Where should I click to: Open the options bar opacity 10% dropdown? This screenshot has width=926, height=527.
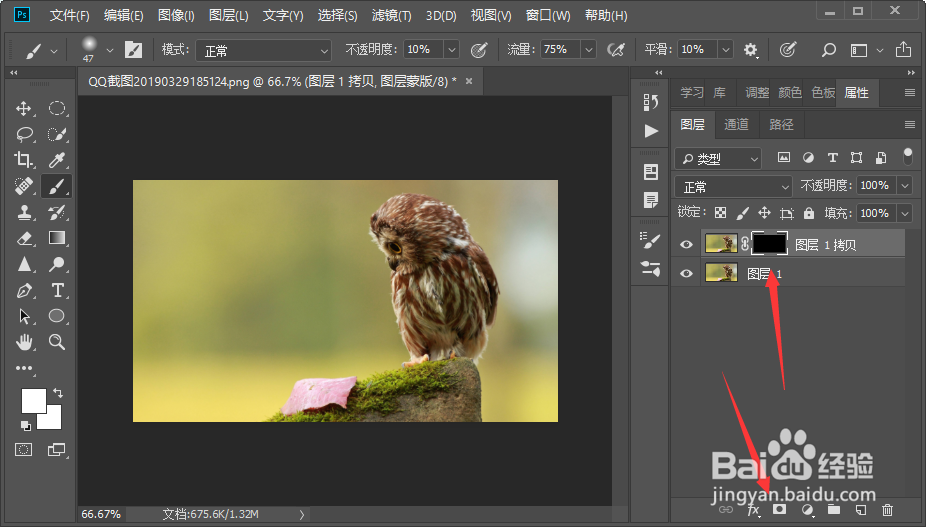point(452,50)
